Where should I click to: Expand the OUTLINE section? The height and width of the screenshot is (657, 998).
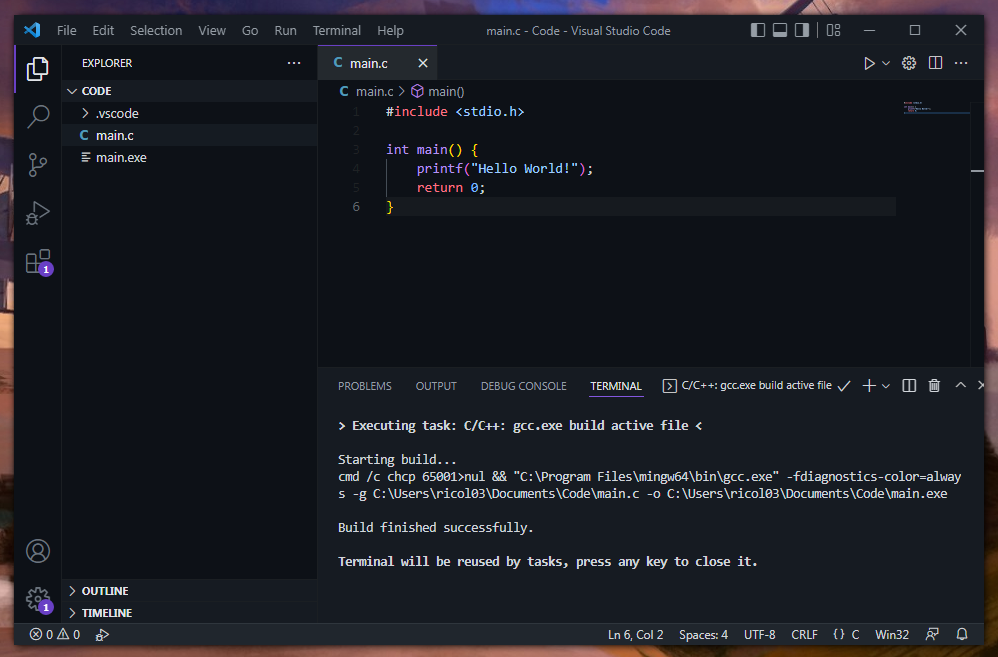click(190, 591)
